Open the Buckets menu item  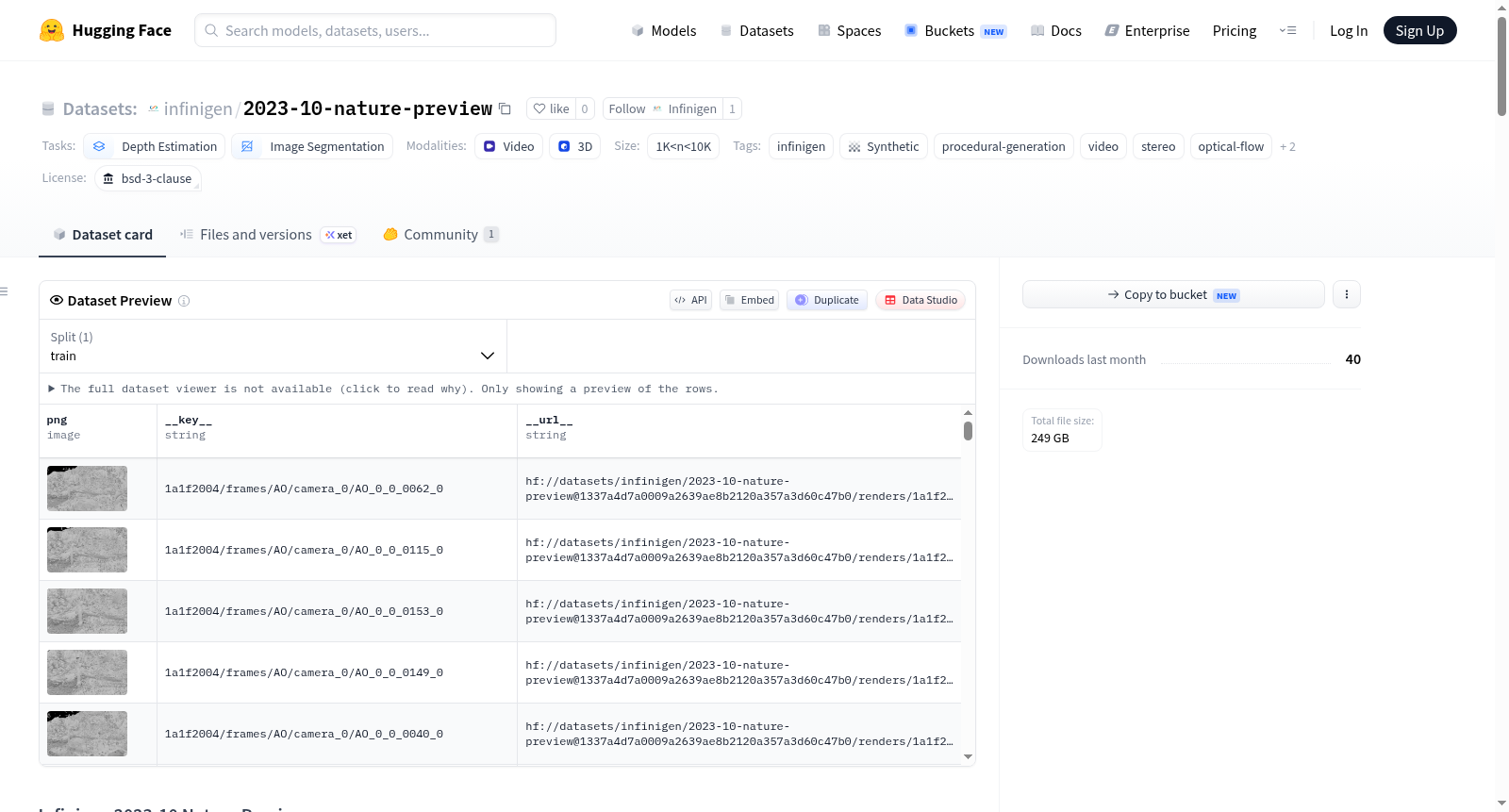[x=954, y=30]
